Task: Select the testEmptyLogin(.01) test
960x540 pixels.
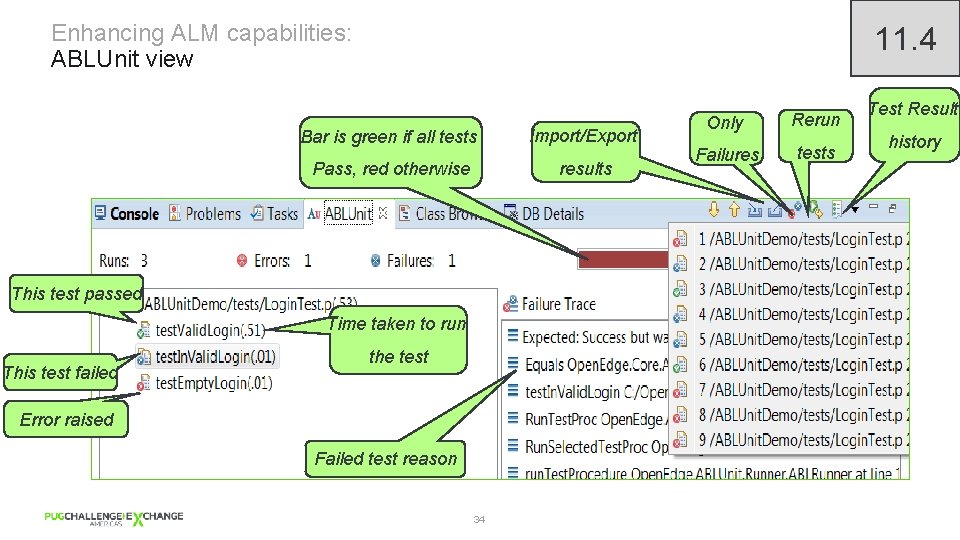Action: (205, 383)
